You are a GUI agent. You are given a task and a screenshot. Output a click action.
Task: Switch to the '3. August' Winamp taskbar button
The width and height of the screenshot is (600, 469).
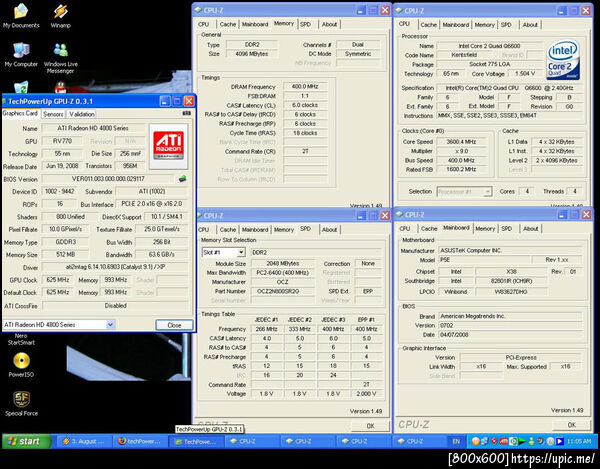[84, 441]
